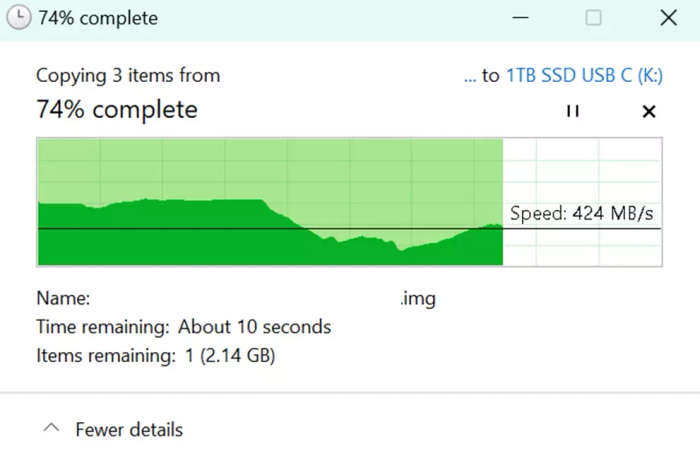Cancel the copy with the X icon

[x=649, y=111]
